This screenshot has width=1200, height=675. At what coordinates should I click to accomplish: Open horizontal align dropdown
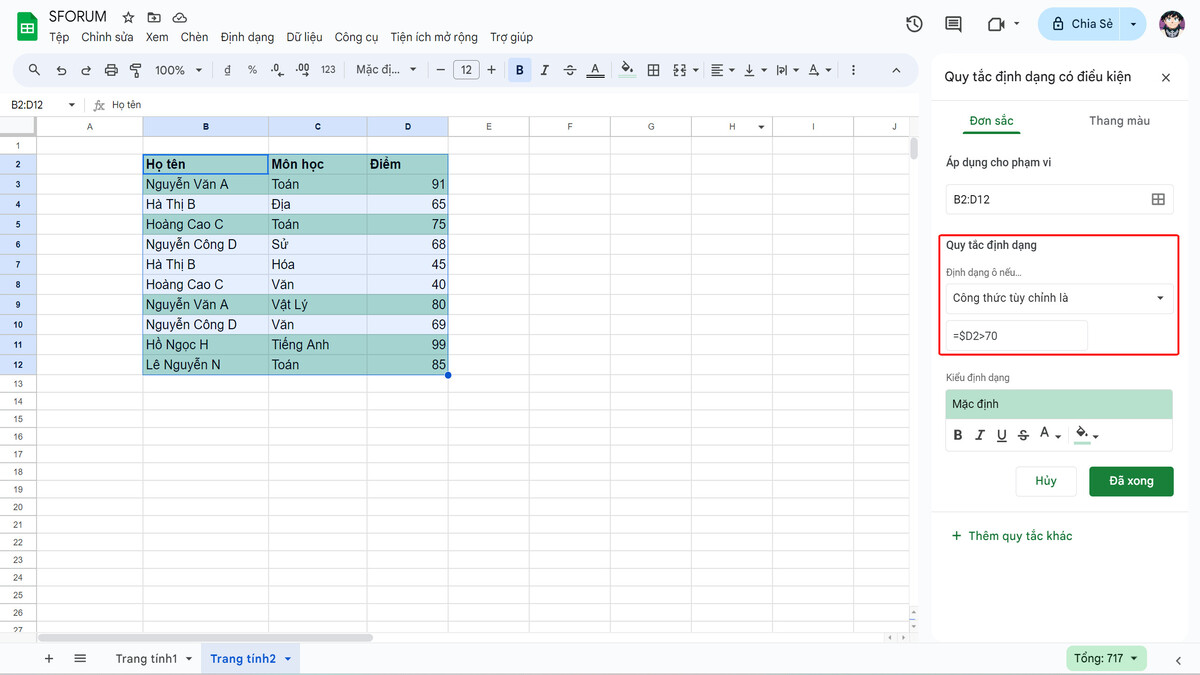[721, 70]
